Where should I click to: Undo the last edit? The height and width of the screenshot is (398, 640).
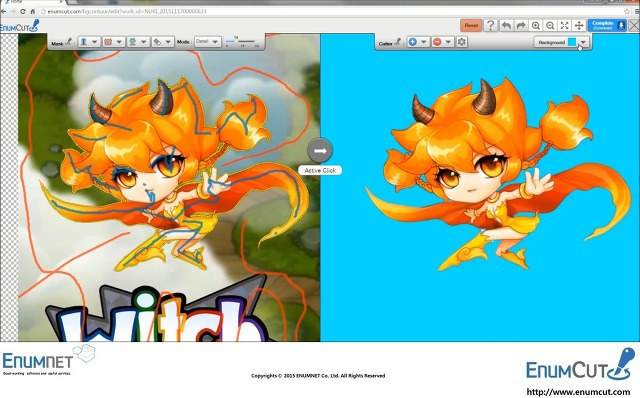(506, 25)
